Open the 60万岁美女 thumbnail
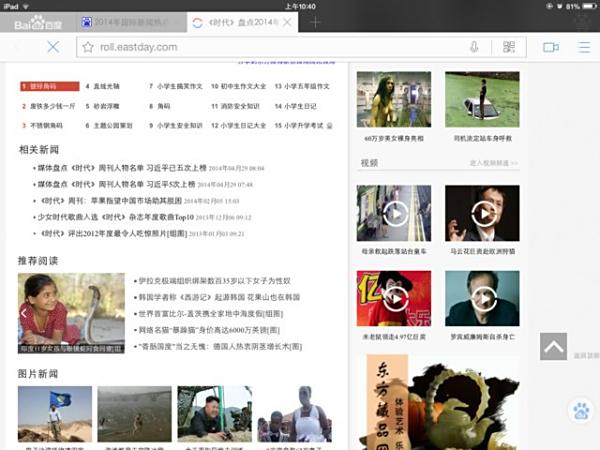This screenshot has width=600, height=450. point(394,99)
